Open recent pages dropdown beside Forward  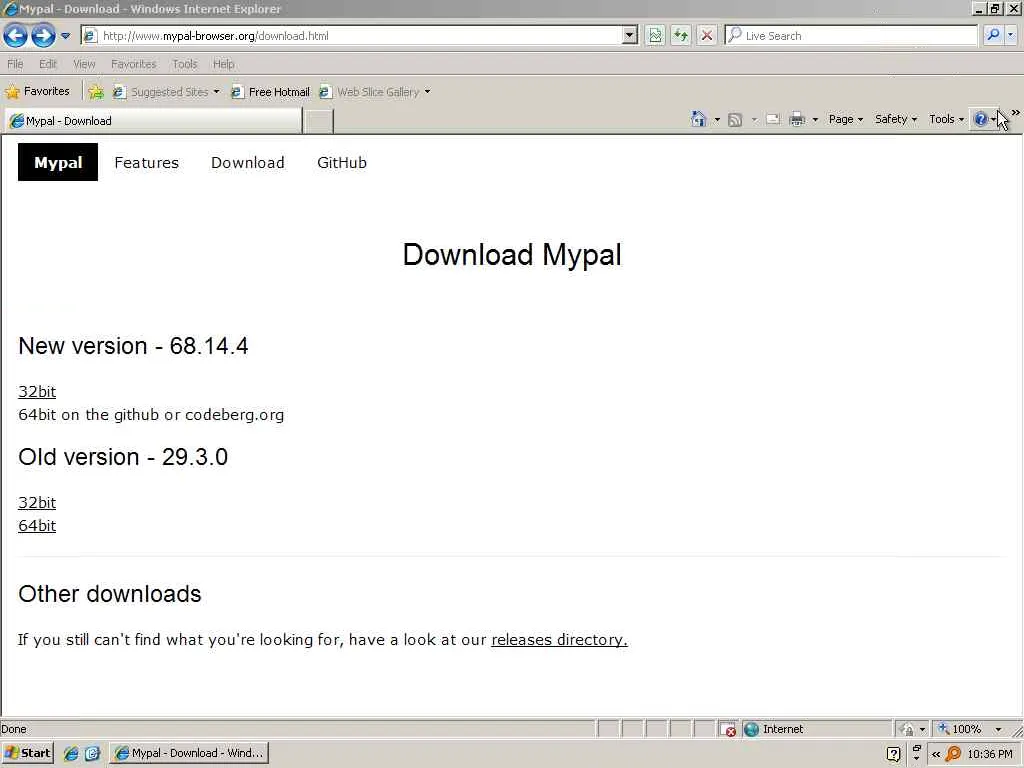(65, 36)
